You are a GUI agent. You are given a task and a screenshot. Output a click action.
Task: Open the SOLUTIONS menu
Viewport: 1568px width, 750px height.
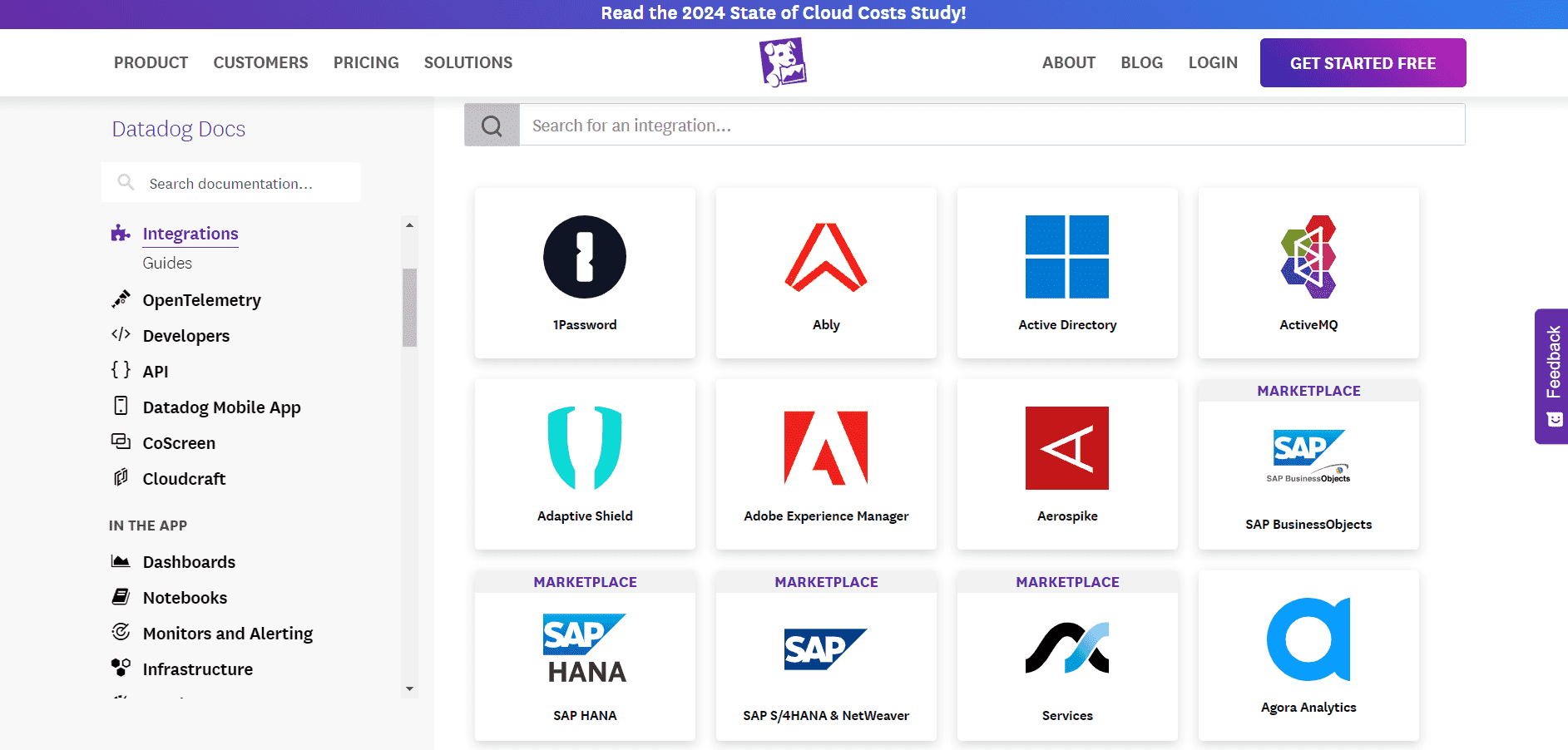[467, 62]
